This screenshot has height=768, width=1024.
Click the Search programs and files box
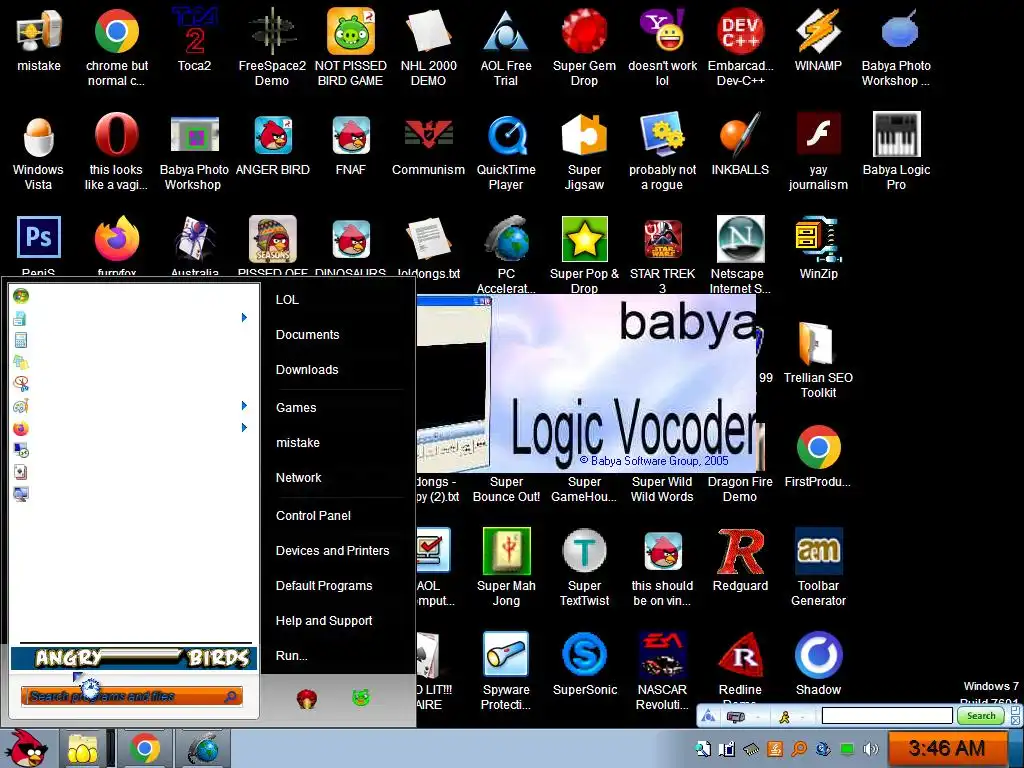point(131,696)
